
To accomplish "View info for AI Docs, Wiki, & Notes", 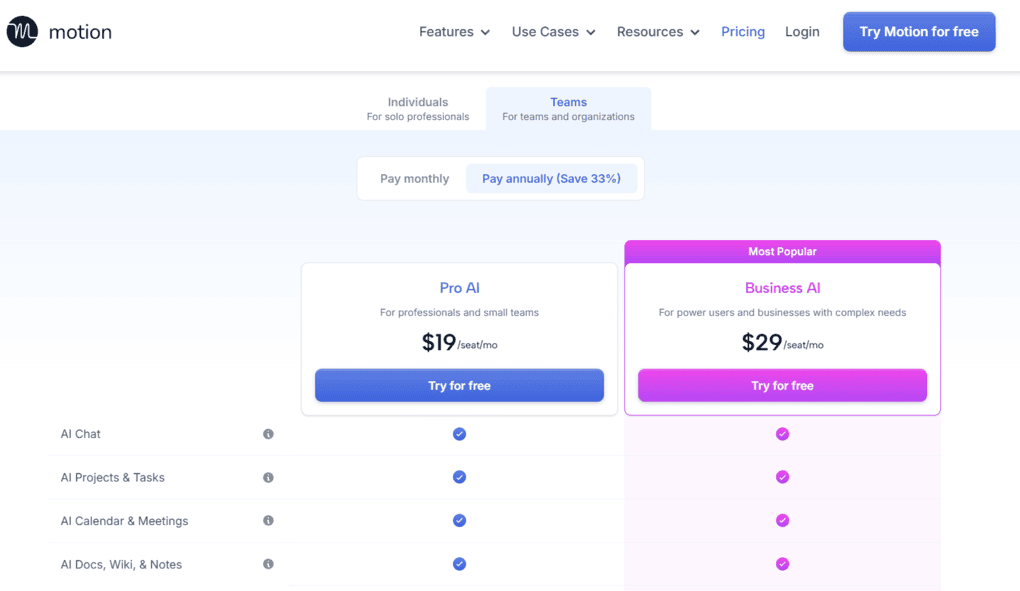I will [268, 564].
